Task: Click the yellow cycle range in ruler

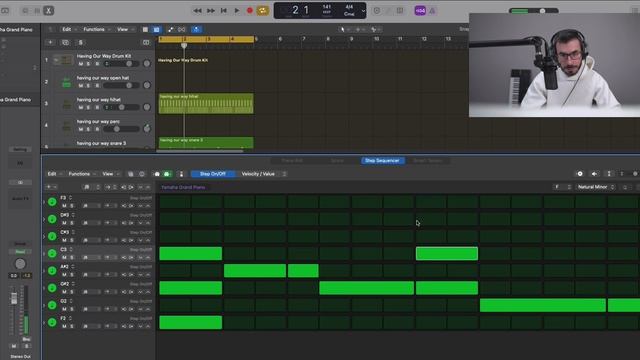Action: pos(206,39)
